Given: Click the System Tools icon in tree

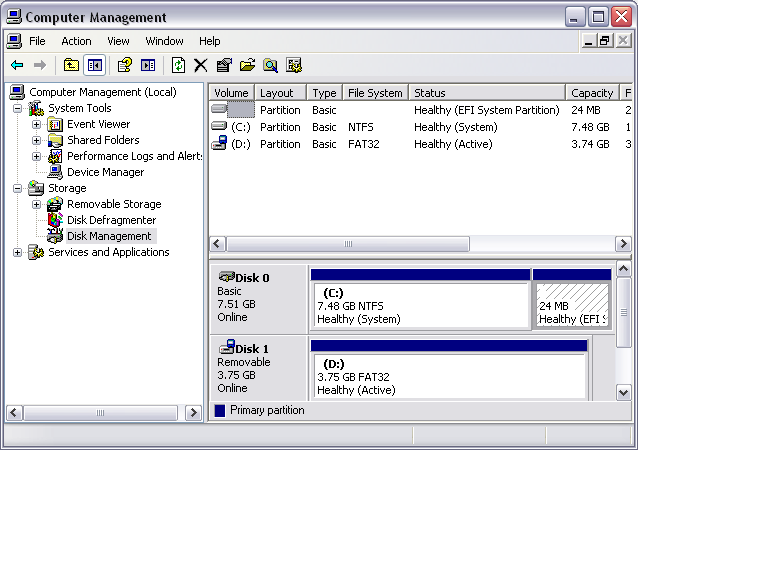Looking at the screenshot, I should point(36,108).
